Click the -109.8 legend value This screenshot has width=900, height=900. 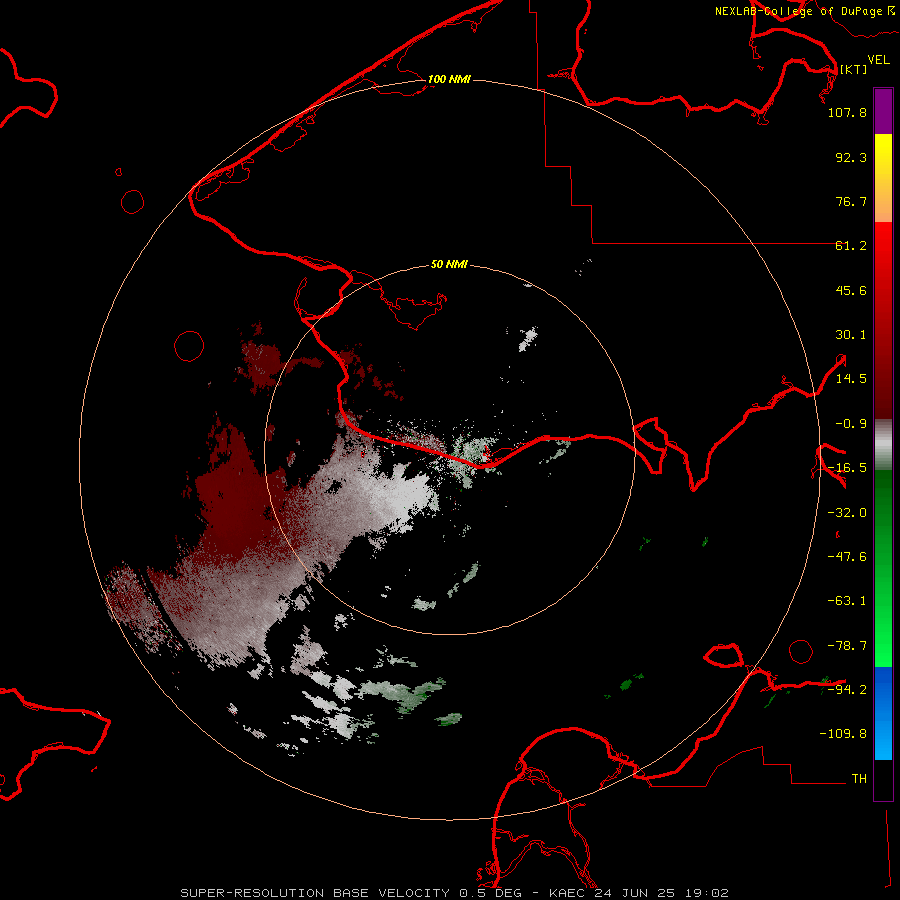pos(843,734)
